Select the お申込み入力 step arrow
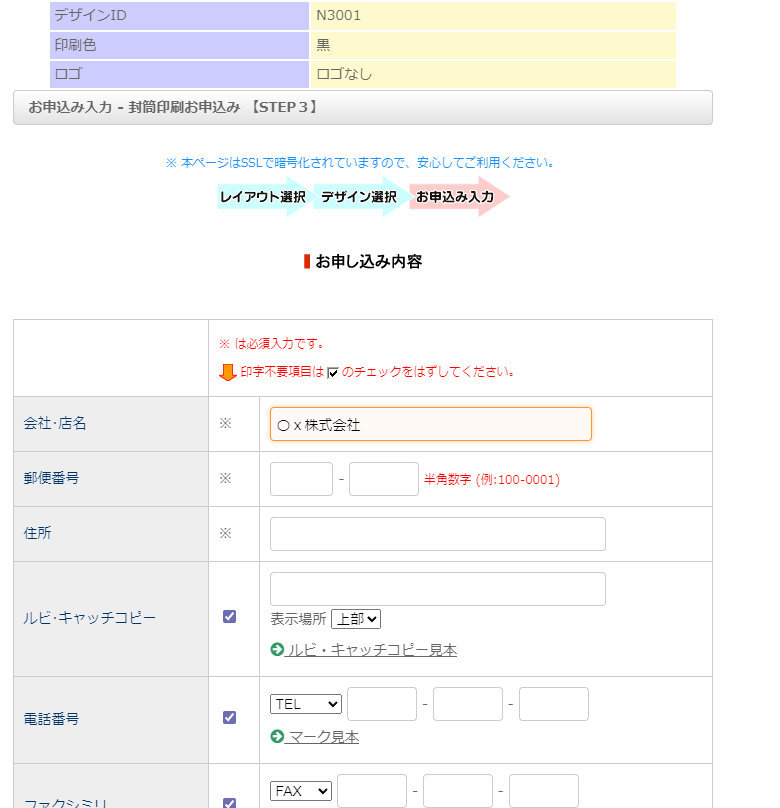780x808 pixels. 459,197
